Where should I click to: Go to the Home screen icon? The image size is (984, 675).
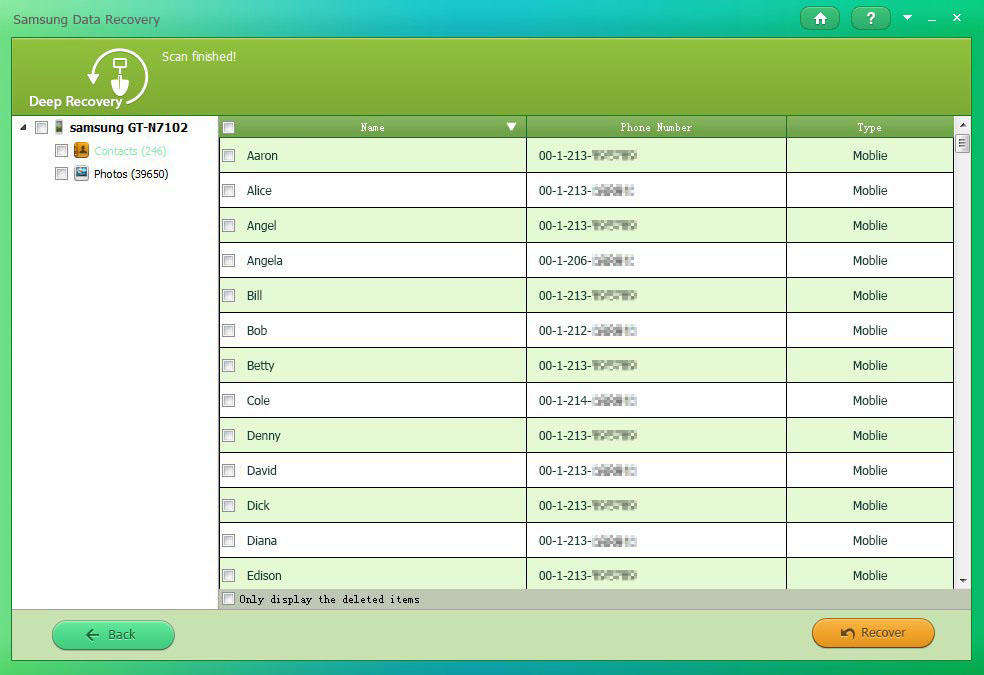pyautogui.click(x=820, y=19)
